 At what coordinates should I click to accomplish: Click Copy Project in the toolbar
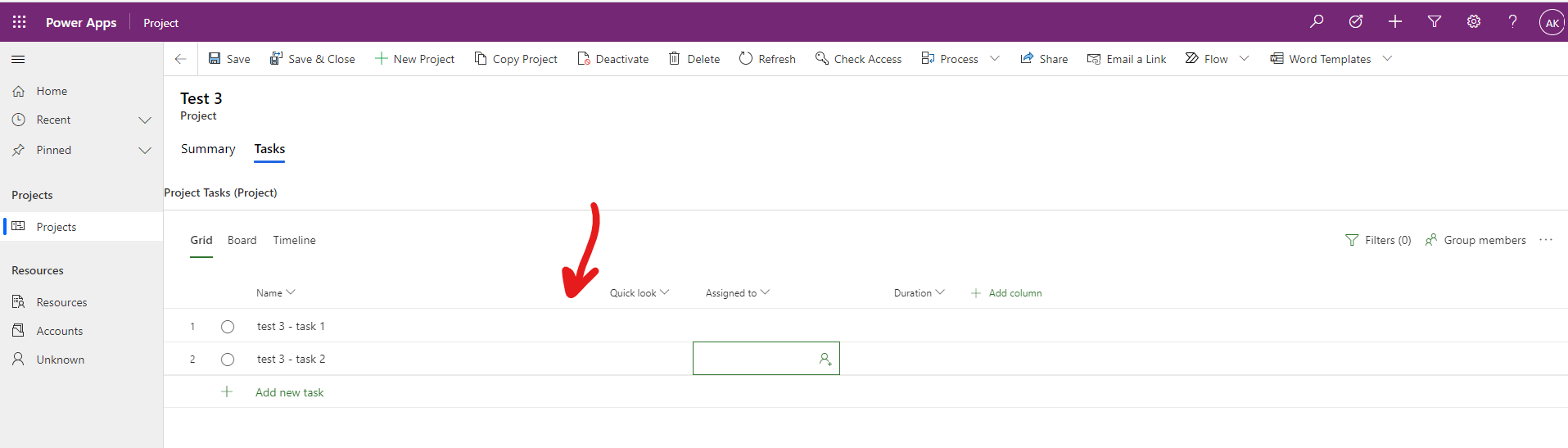(517, 59)
